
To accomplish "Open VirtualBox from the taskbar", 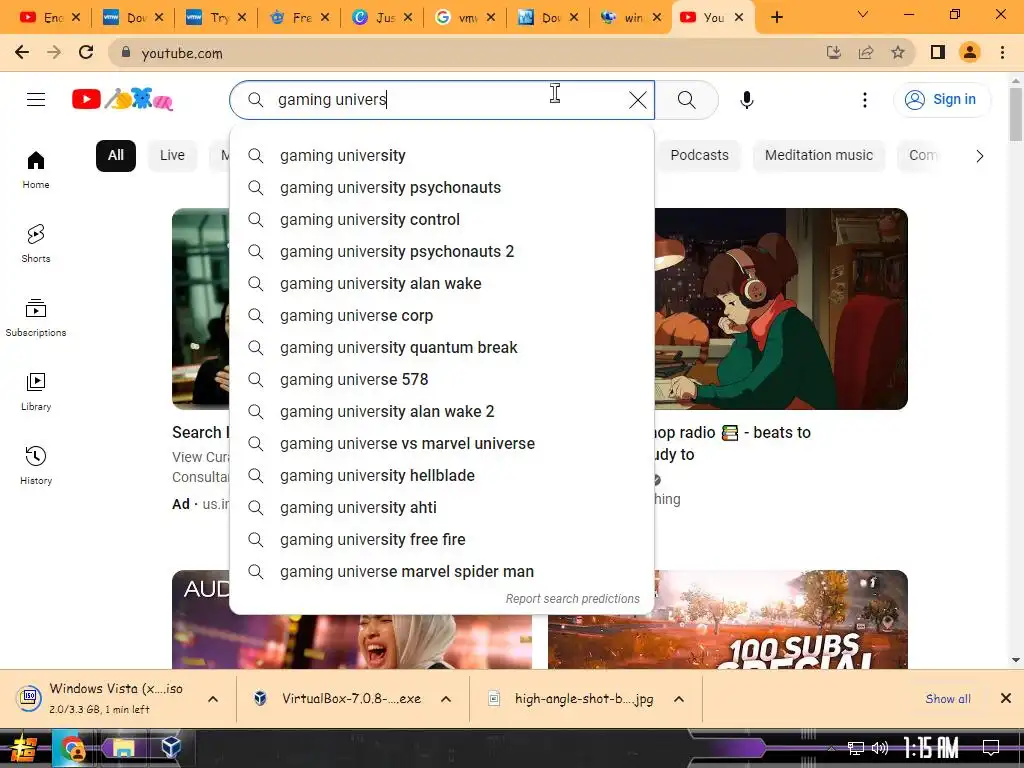I will click(x=171, y=748).
